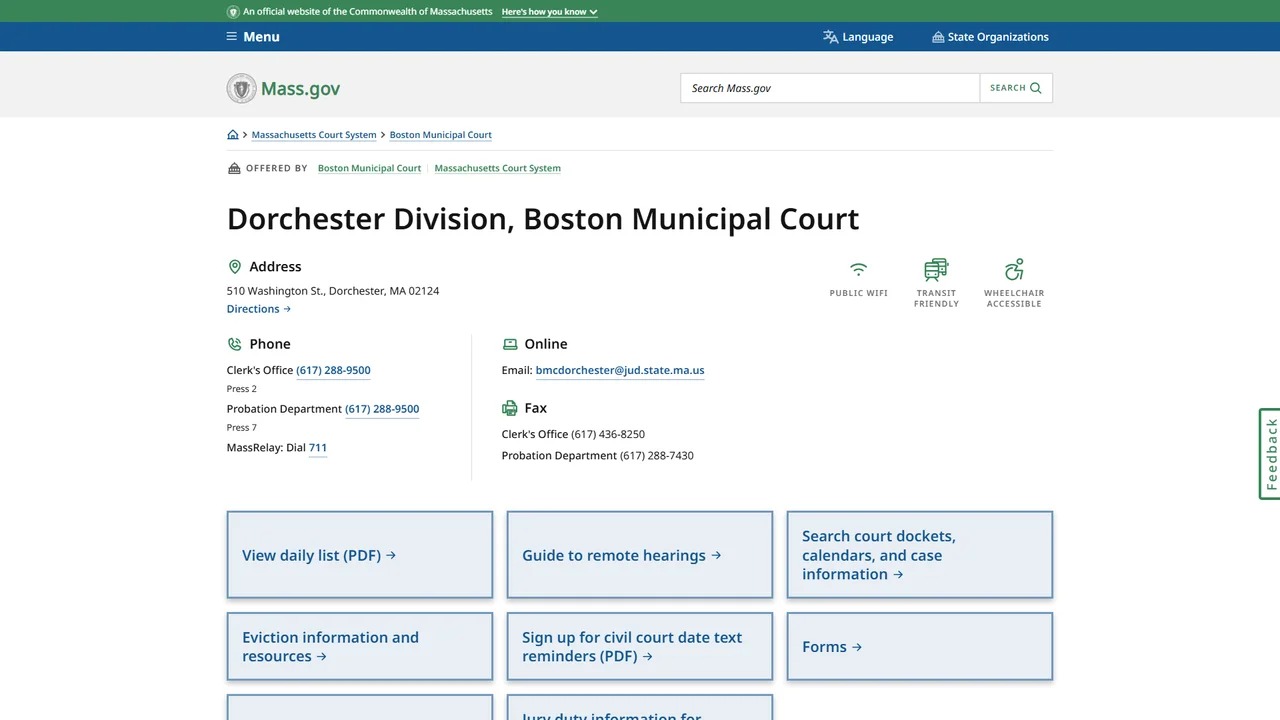Open Guide to remote hearings card
The width and height of the screenshot is (1280, 720).
(x=640, y=555)
